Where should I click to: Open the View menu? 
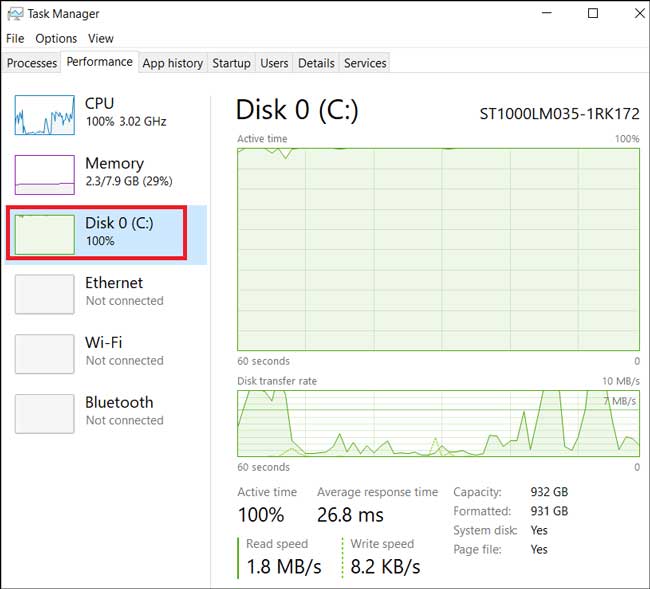pos(101,39)
